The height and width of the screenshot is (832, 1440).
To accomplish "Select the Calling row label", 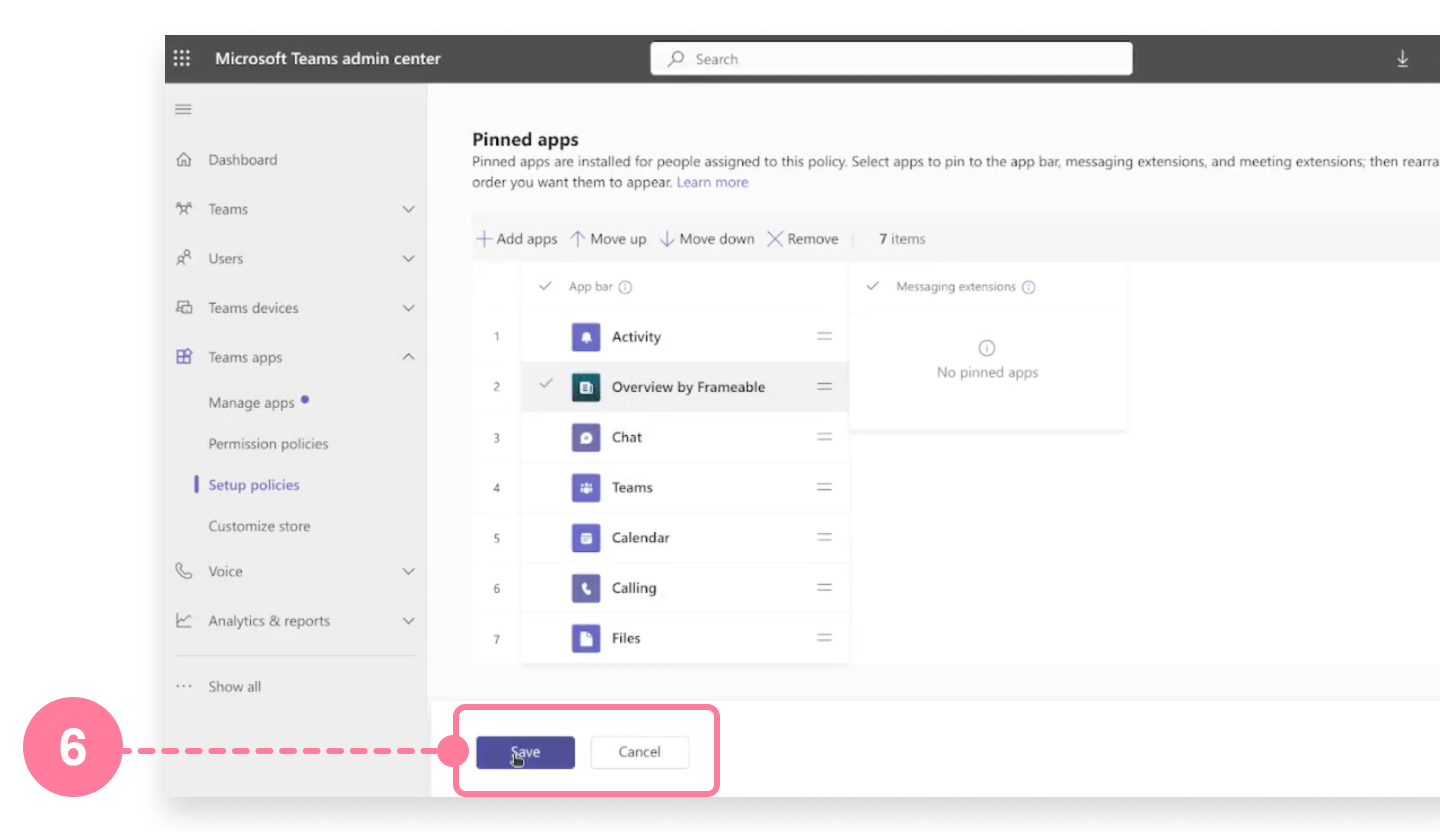I will pyautogui.click(x=634, y=588).
